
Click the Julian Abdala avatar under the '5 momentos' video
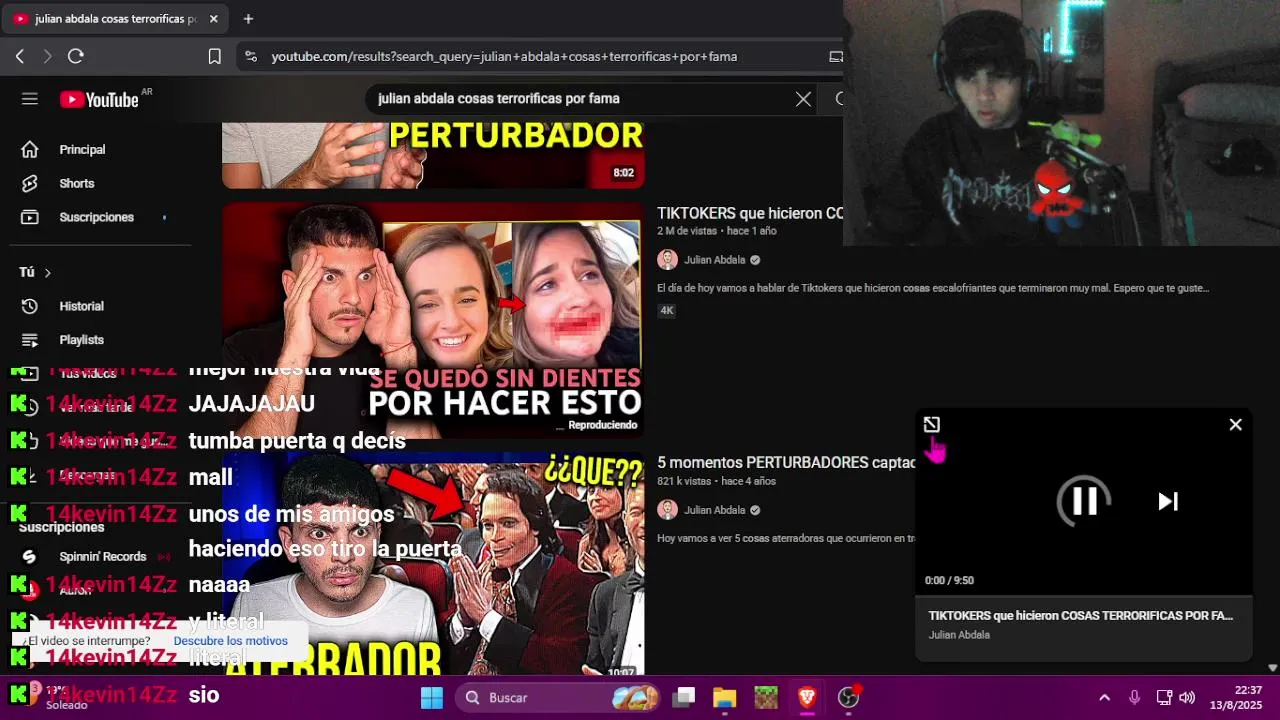click(667, 510)
